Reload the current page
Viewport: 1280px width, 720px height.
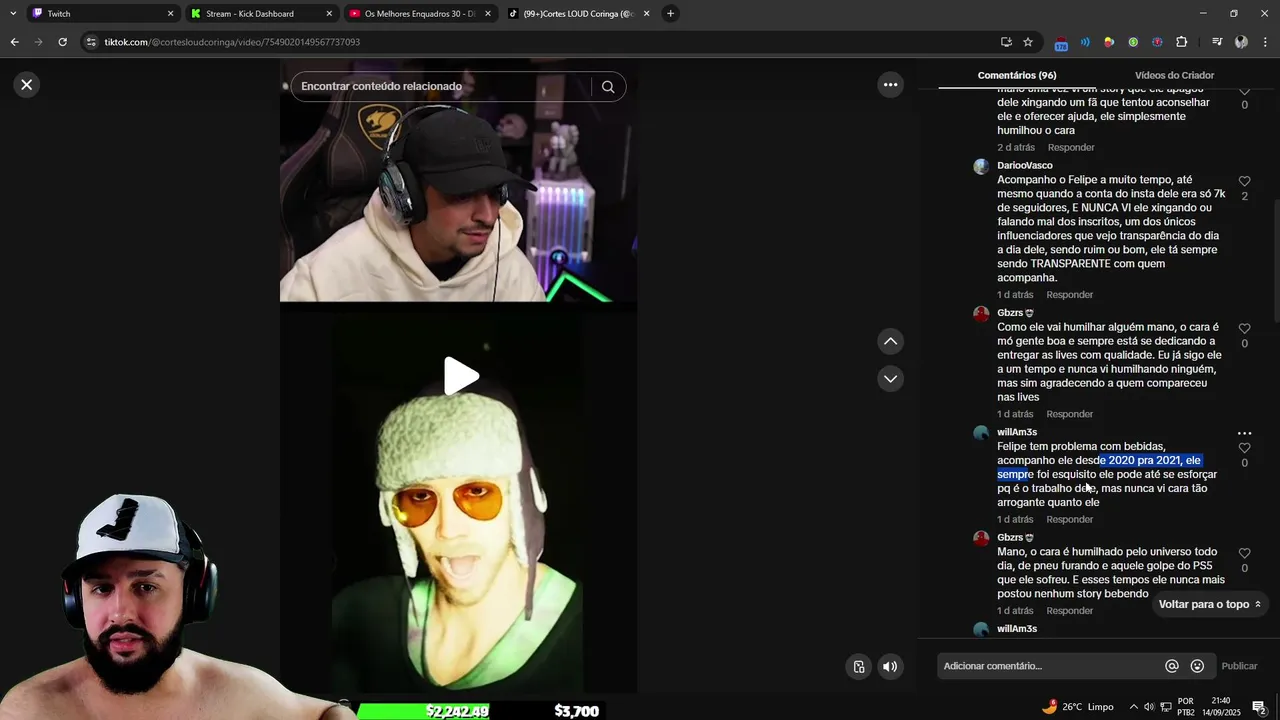coord(62,42)
